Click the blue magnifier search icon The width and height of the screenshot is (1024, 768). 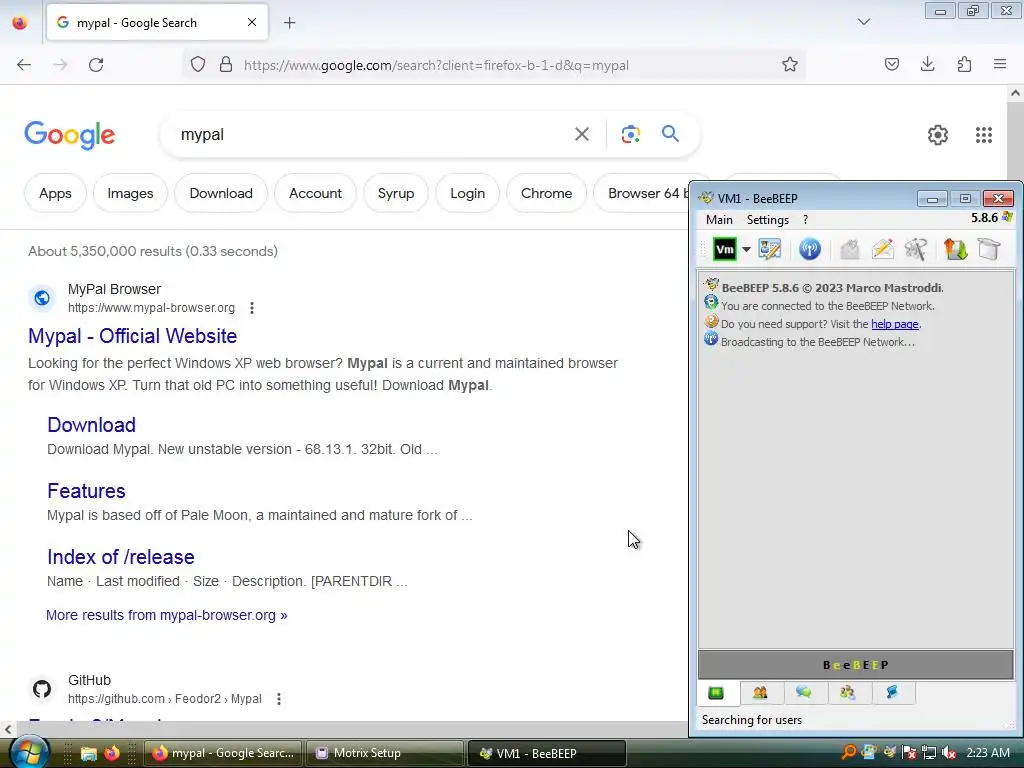tap(670, 134)
